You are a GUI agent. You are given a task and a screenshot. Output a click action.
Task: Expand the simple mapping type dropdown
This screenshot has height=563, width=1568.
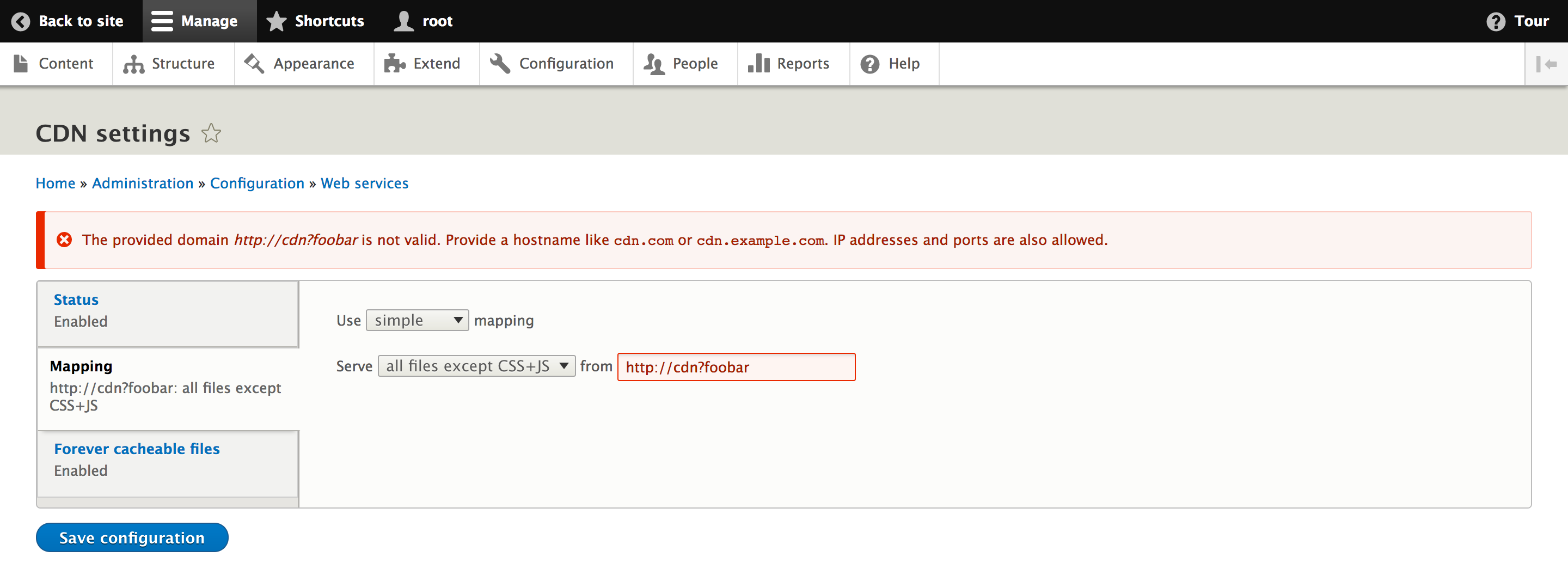tap(417, 320)
